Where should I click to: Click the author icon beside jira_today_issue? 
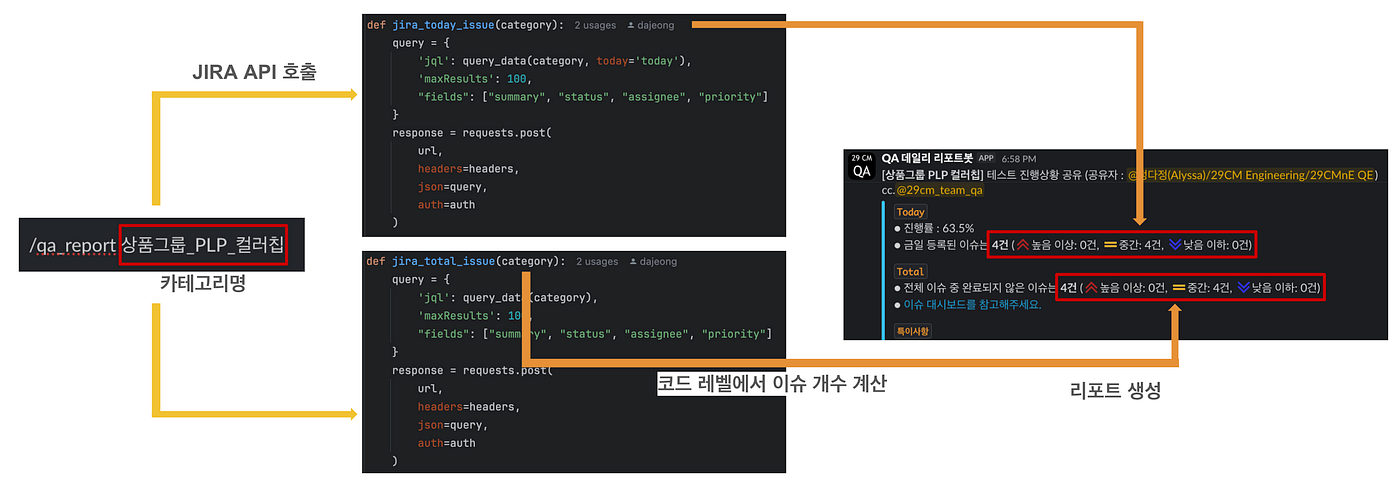coord(632,24)
